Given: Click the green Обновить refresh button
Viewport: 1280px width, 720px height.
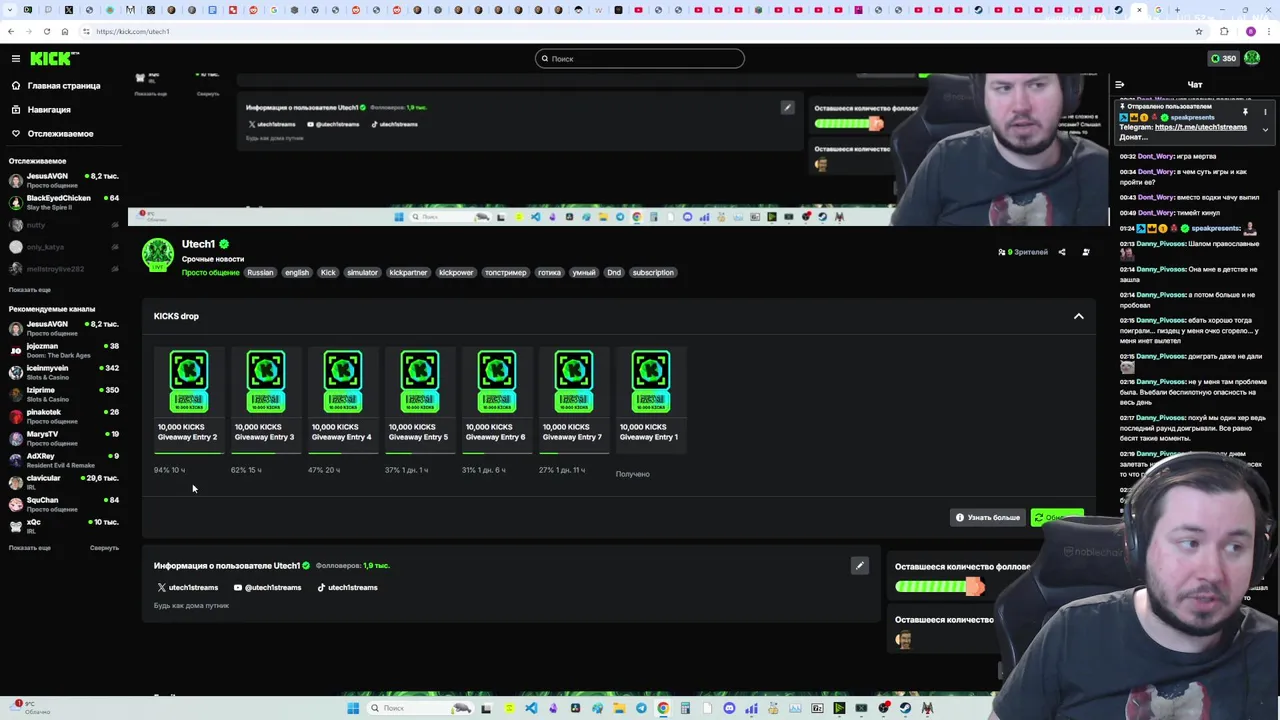Looking at the screenshot, I should 1056,517.
